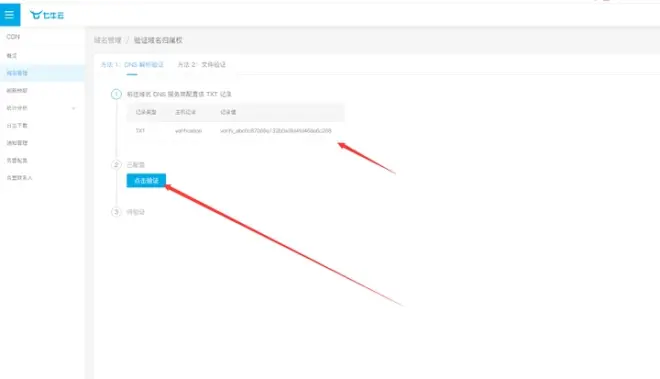Image resolution: width=660 pixels, height=379 pixels.
Task: Go to 告警配置 in the sidebar
Action: point(17,160)
